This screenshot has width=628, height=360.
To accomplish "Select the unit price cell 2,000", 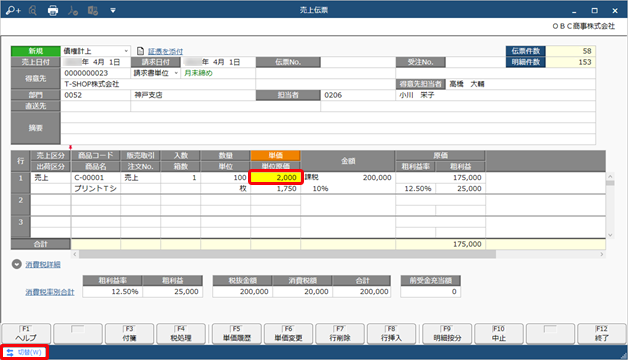I will point(276,177).
